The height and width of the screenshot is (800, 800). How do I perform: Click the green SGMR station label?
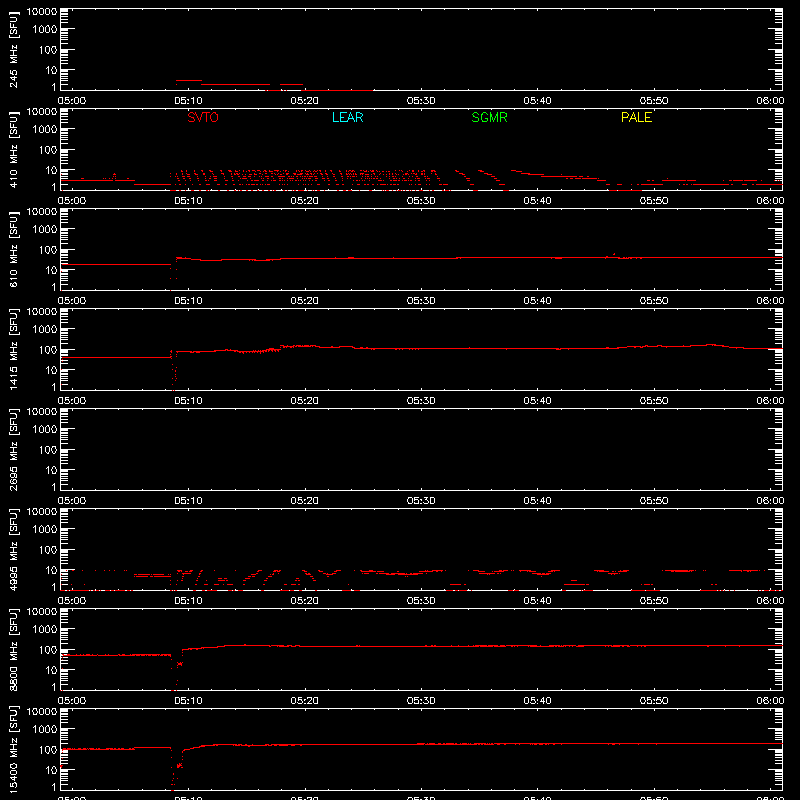click(x=489, y=117)
